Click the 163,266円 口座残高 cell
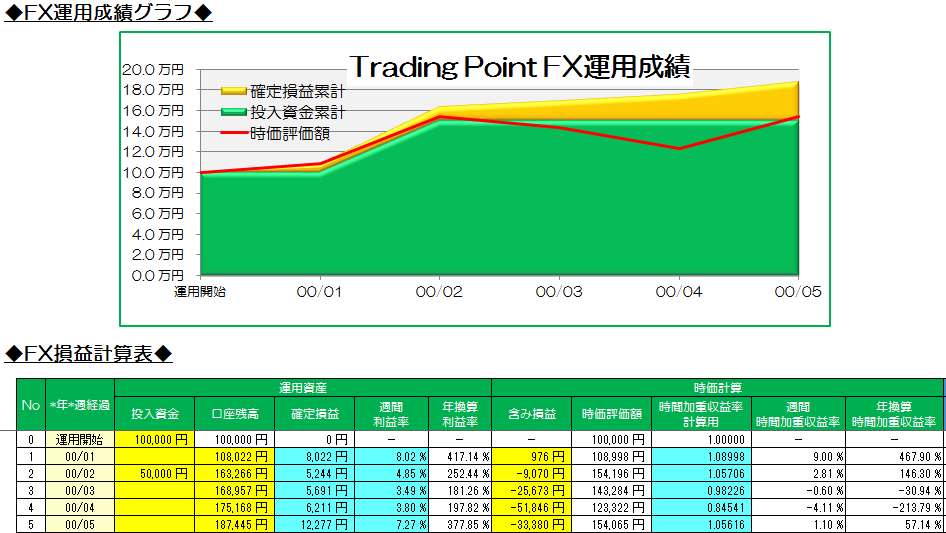The width and height of the screenshot is (946, 533). [235, 473]
